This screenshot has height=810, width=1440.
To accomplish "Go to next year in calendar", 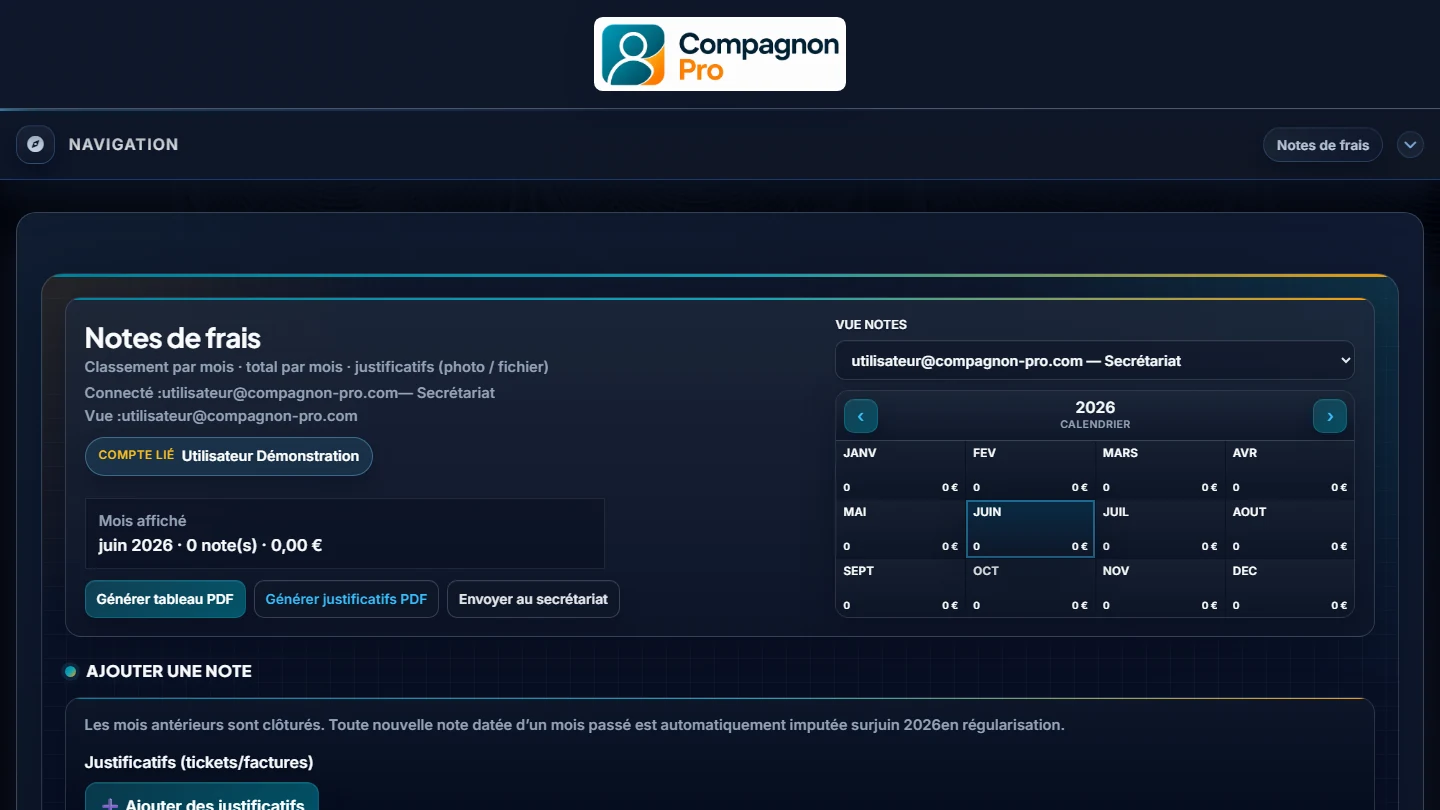I will (1330, 416).
